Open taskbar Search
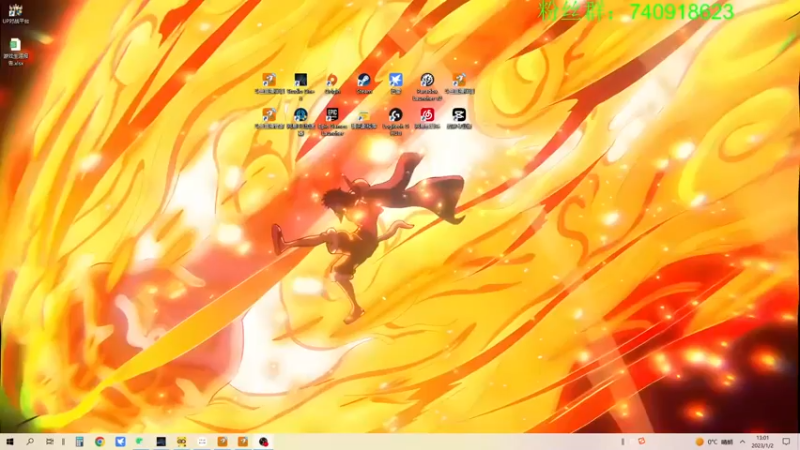This screenshot has width=800, height=450. click(x=30, y=442)
